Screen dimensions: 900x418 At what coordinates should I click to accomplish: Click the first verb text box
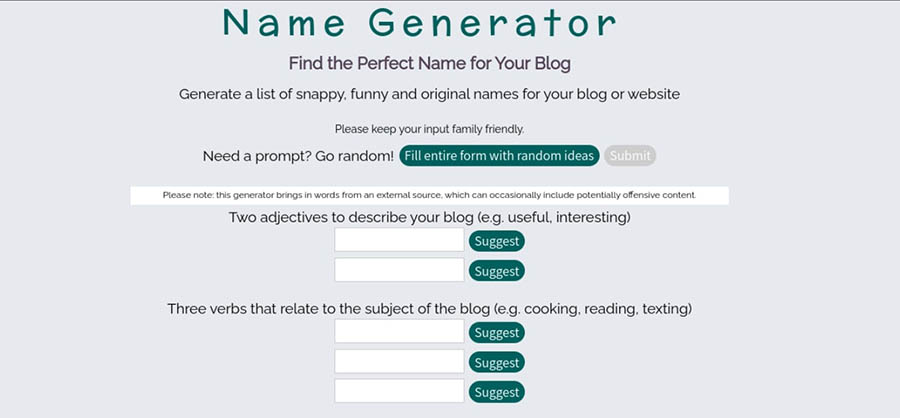click(x=399, y=332)
